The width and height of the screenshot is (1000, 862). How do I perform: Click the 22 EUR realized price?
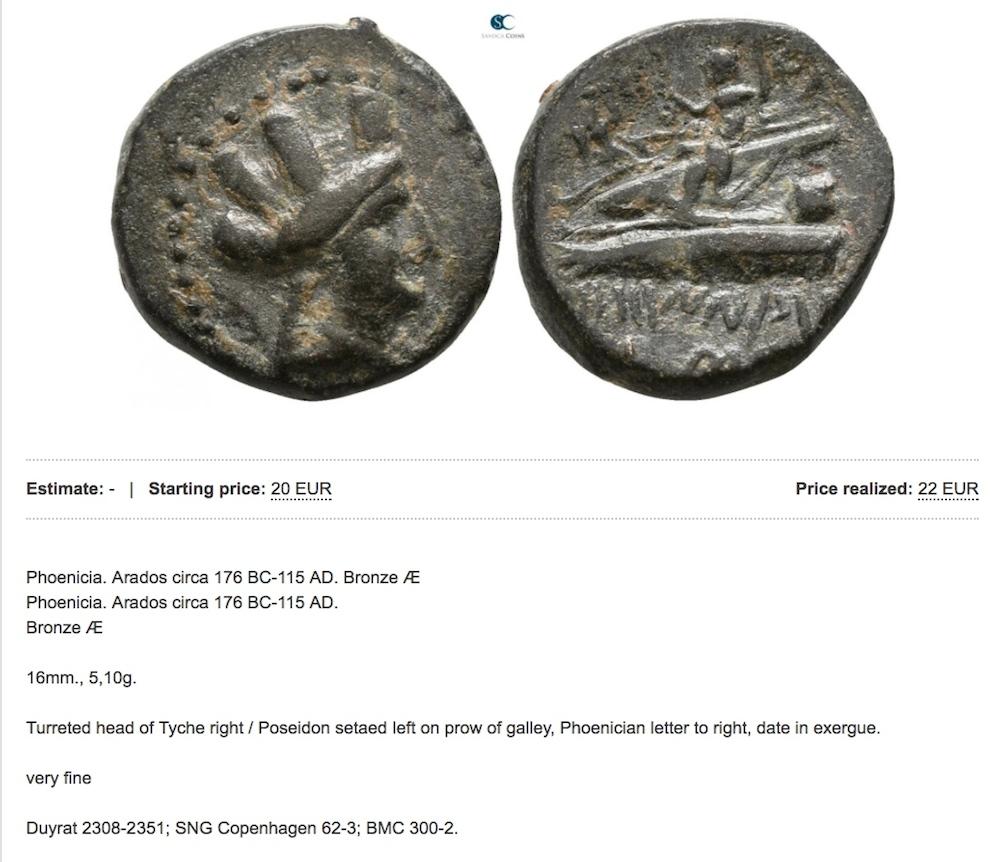pyautogui.click(x=948, y=489)
